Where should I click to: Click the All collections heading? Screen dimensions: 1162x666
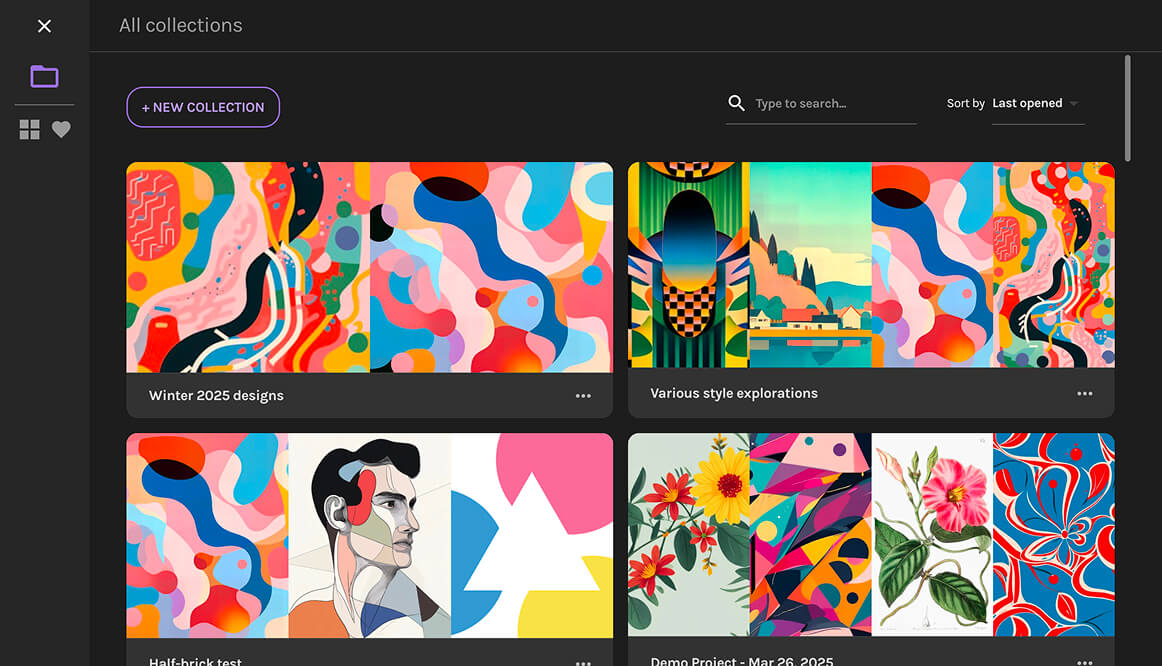[x=181, y=25]
